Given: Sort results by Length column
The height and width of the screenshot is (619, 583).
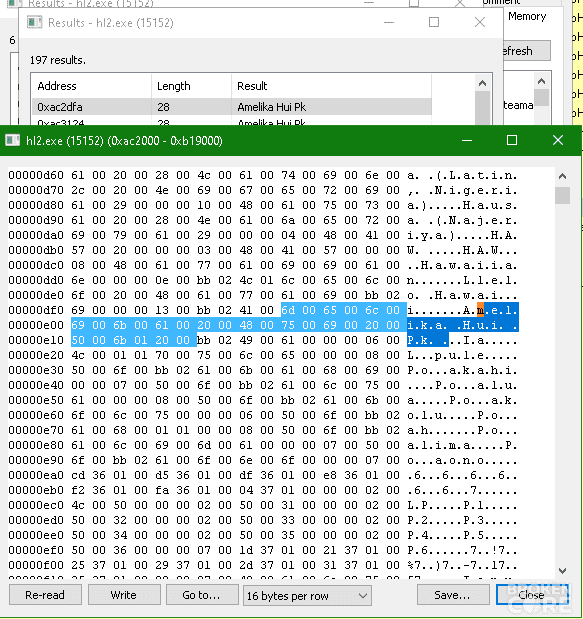Looking at the screenshot, I should [191, 86].
